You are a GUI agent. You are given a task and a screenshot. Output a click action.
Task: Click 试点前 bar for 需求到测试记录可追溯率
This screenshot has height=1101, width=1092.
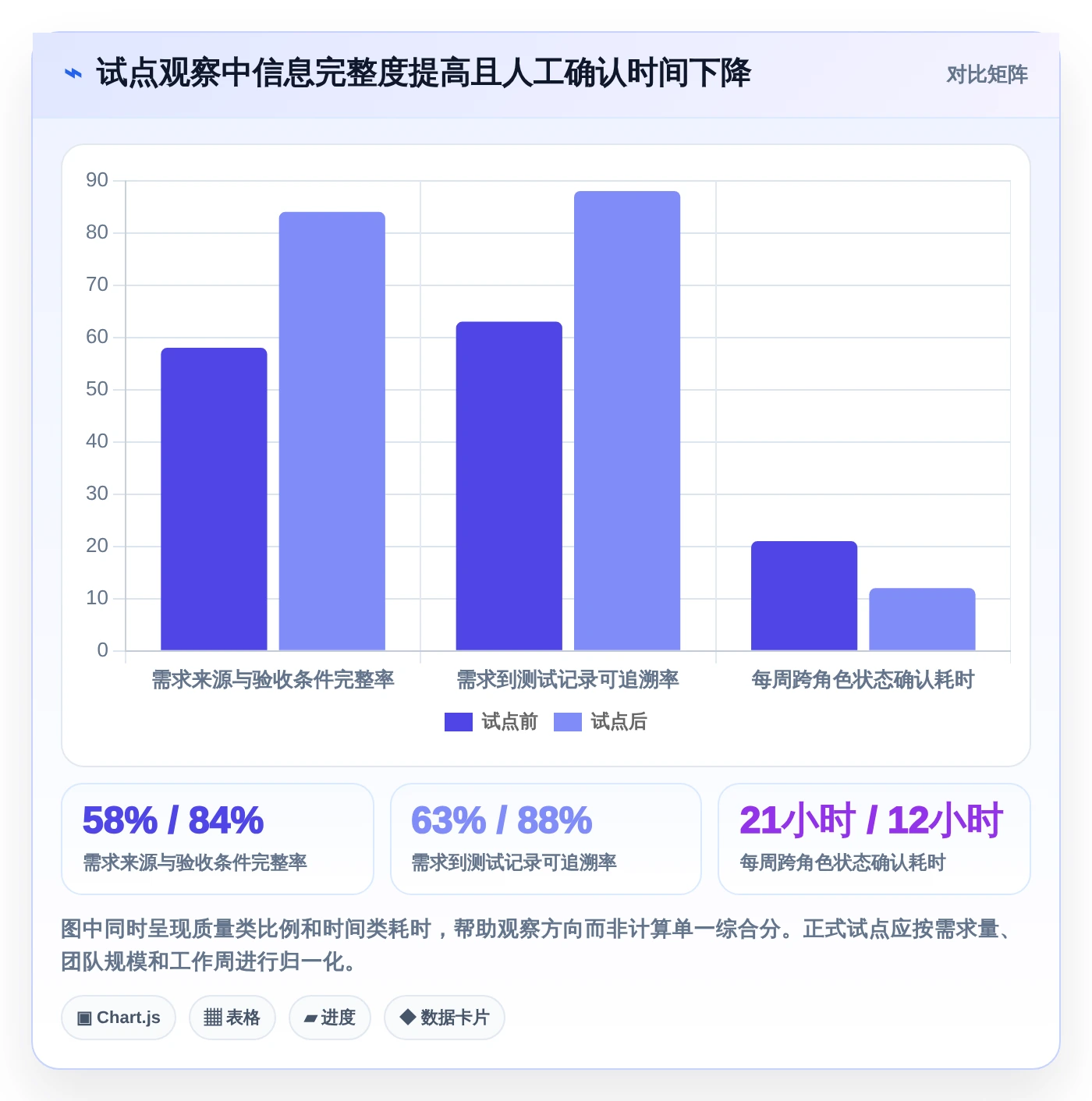pyautogui.click(x=509, y=486)
